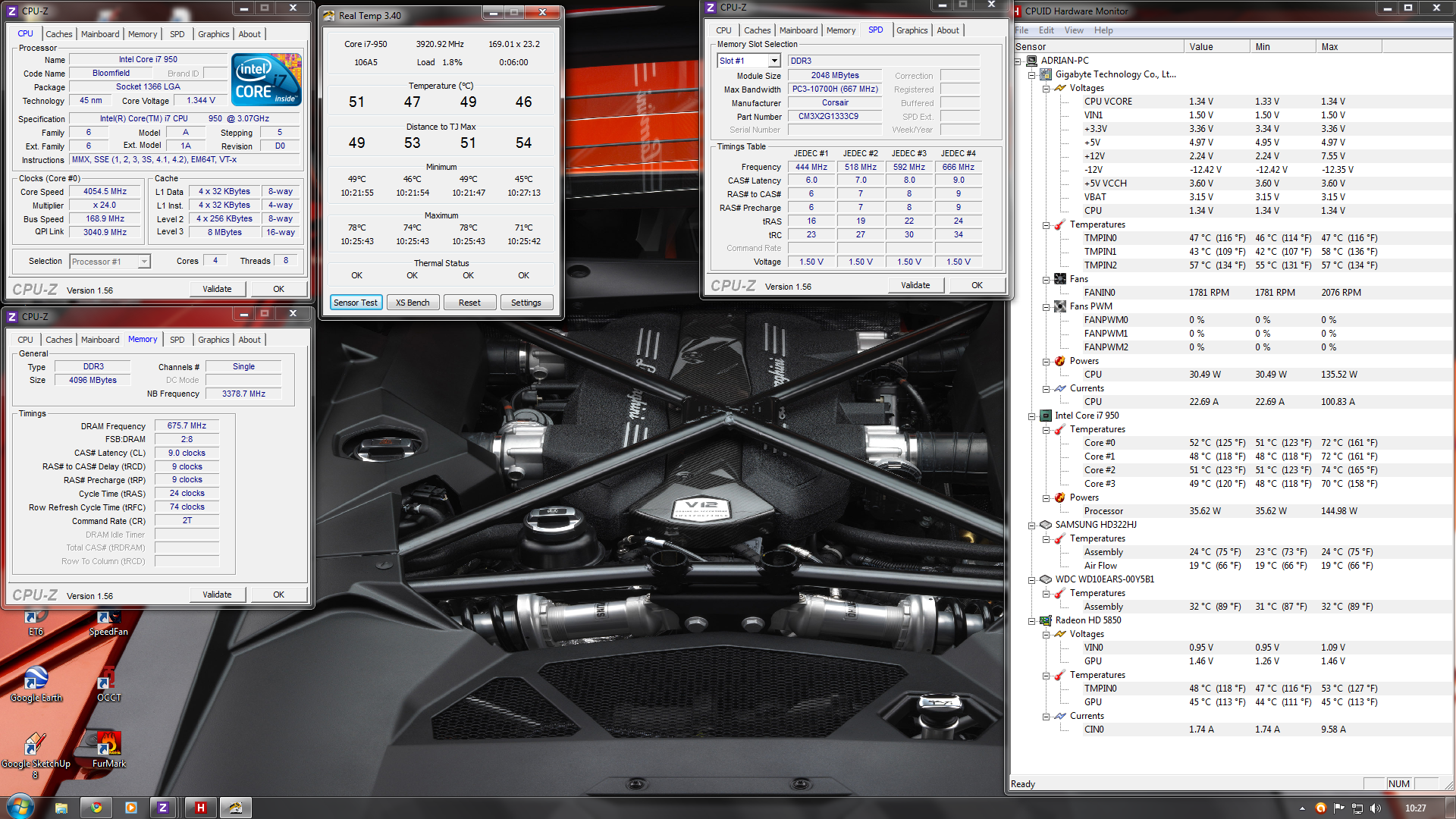Collapse the Radeon HD 5850 node
This screenshot has height=819, width=1456.
(x=1032, y=621)
